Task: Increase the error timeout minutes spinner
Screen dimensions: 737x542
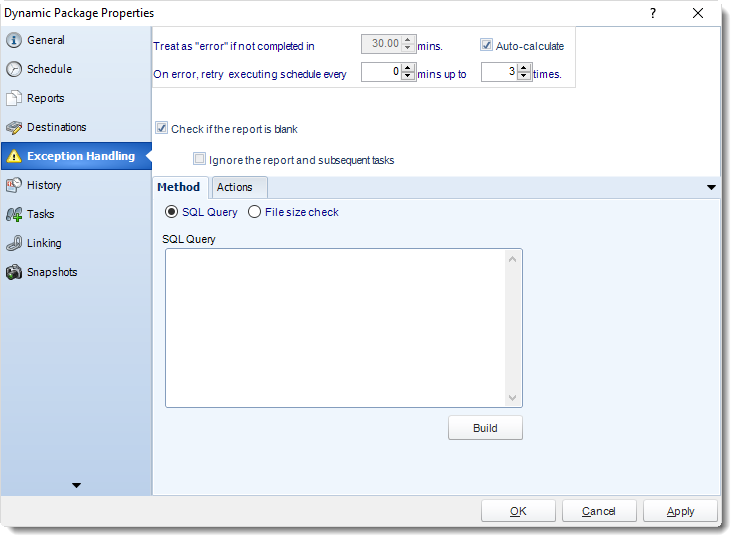Action: tap(408, 40)
